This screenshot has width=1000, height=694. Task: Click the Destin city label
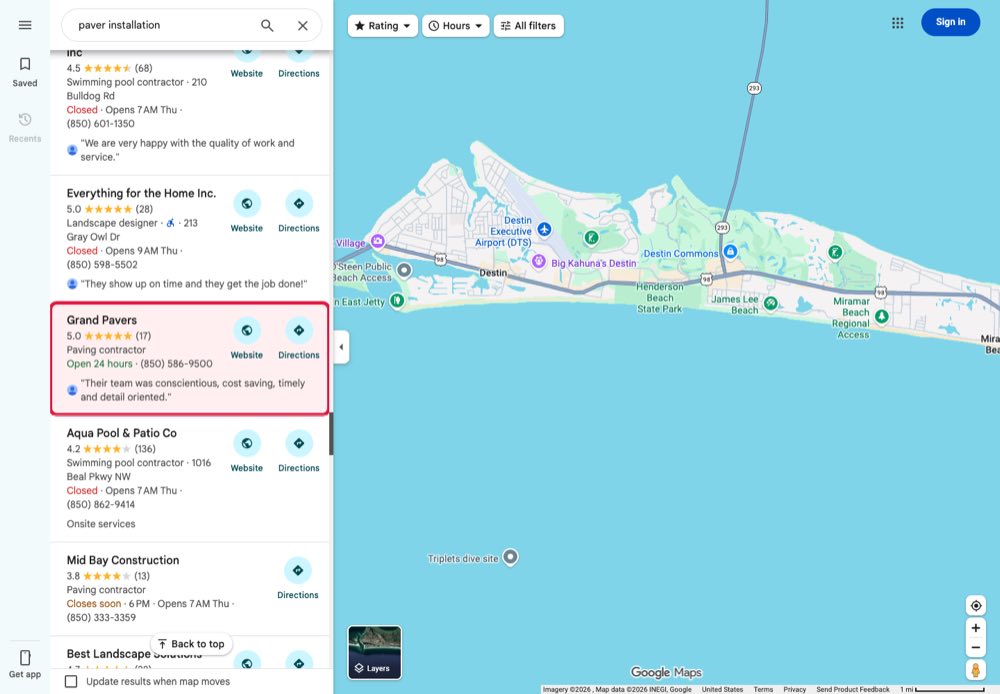[x=493, y=272]
